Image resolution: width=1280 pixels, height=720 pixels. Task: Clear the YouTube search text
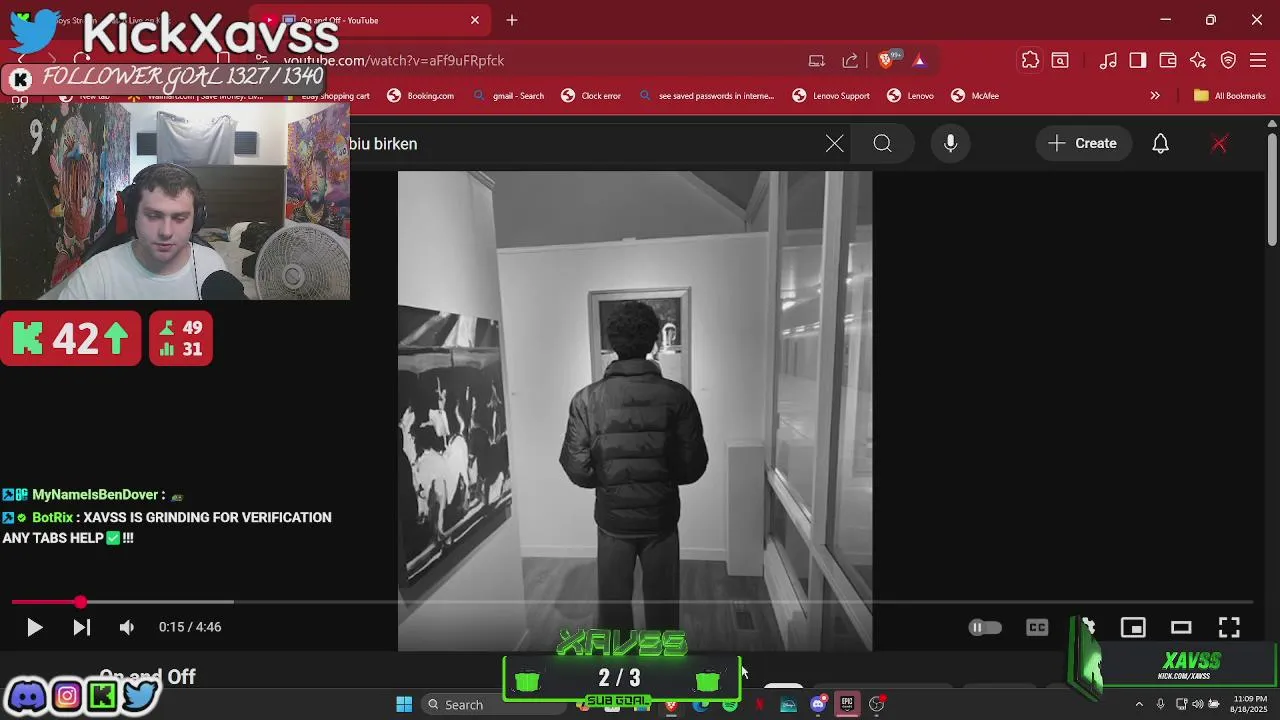[835, 144]
